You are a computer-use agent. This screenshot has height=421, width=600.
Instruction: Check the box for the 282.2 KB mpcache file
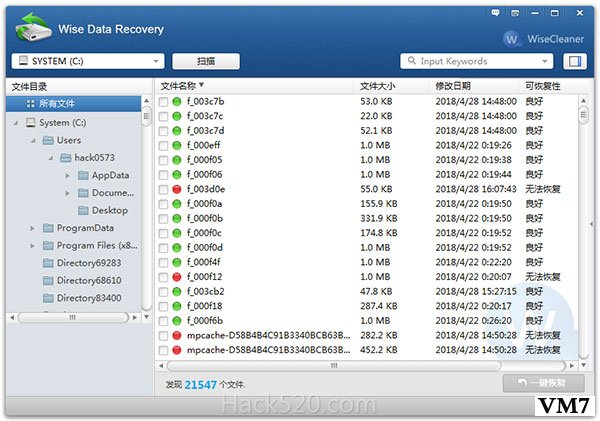coord(163,336)
